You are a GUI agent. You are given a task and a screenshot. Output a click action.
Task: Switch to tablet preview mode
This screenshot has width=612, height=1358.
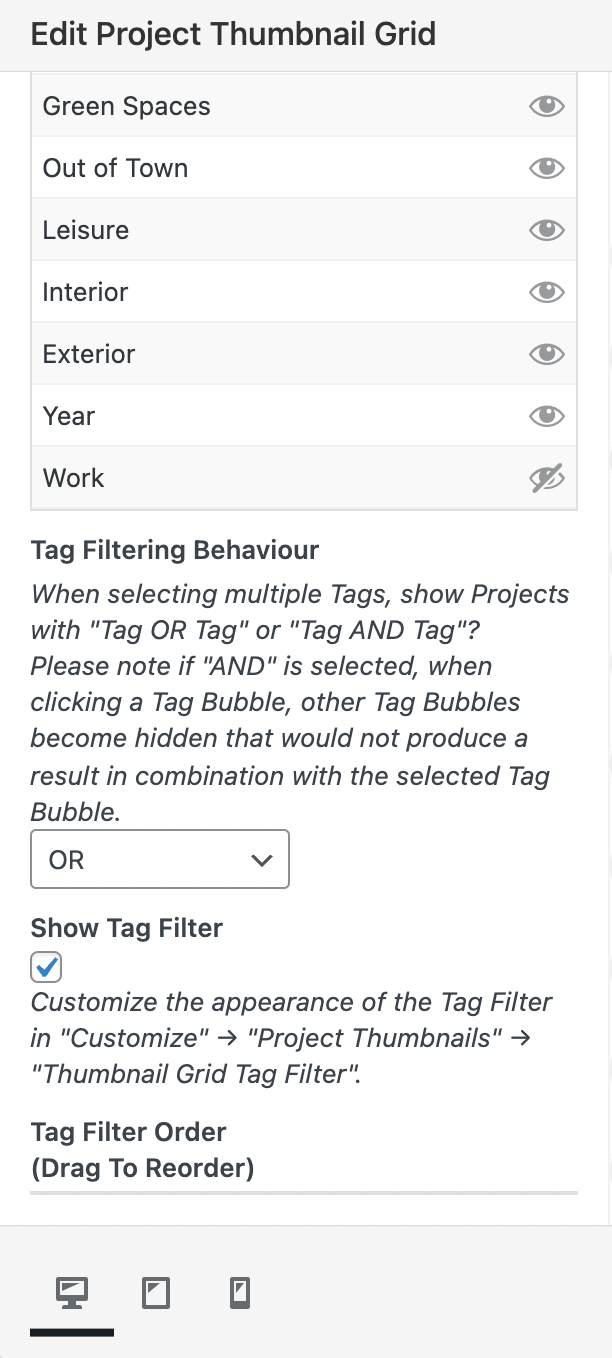(156, 1294)
